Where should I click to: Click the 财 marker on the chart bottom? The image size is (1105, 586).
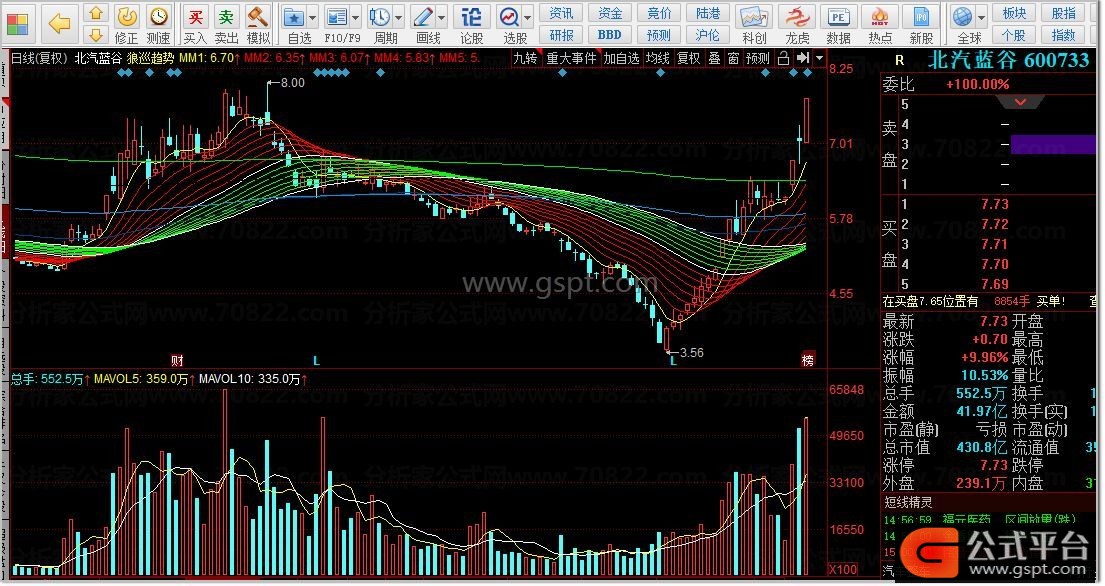click(x=177, y=361)
